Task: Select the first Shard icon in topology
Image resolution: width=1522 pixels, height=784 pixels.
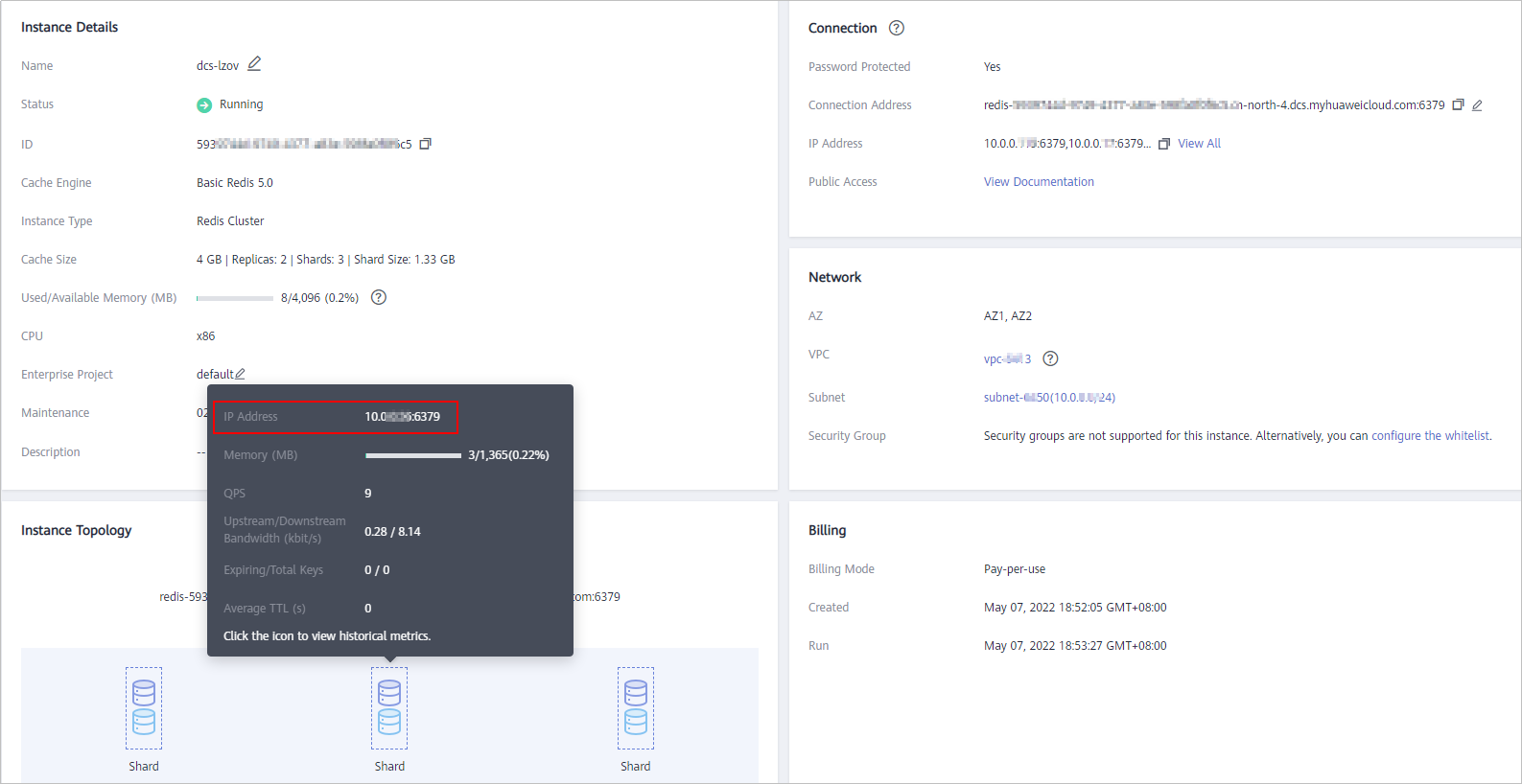Action: point(144,707)
